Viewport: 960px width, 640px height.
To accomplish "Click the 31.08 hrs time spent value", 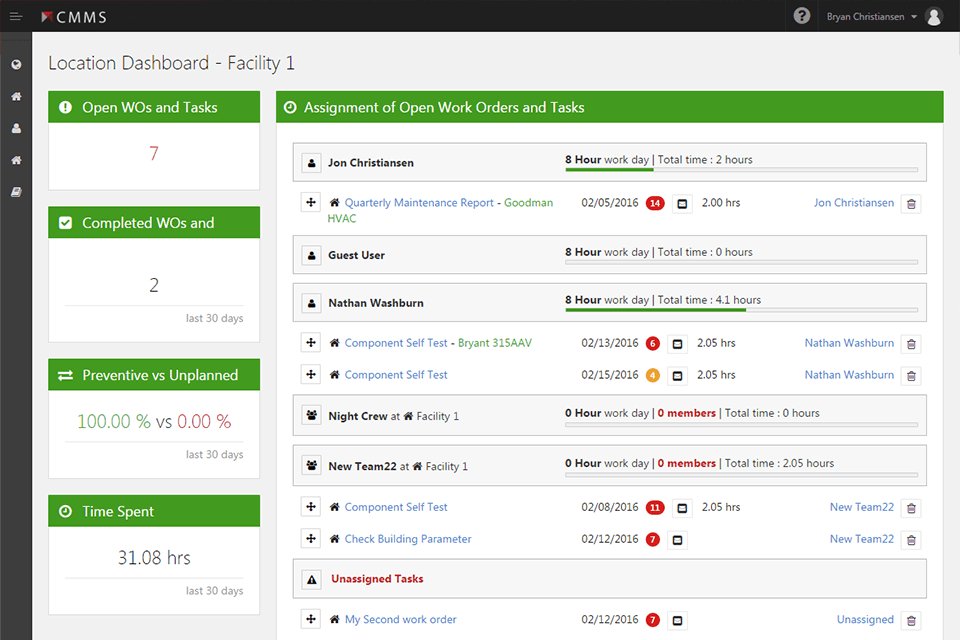I will point(154,557).
